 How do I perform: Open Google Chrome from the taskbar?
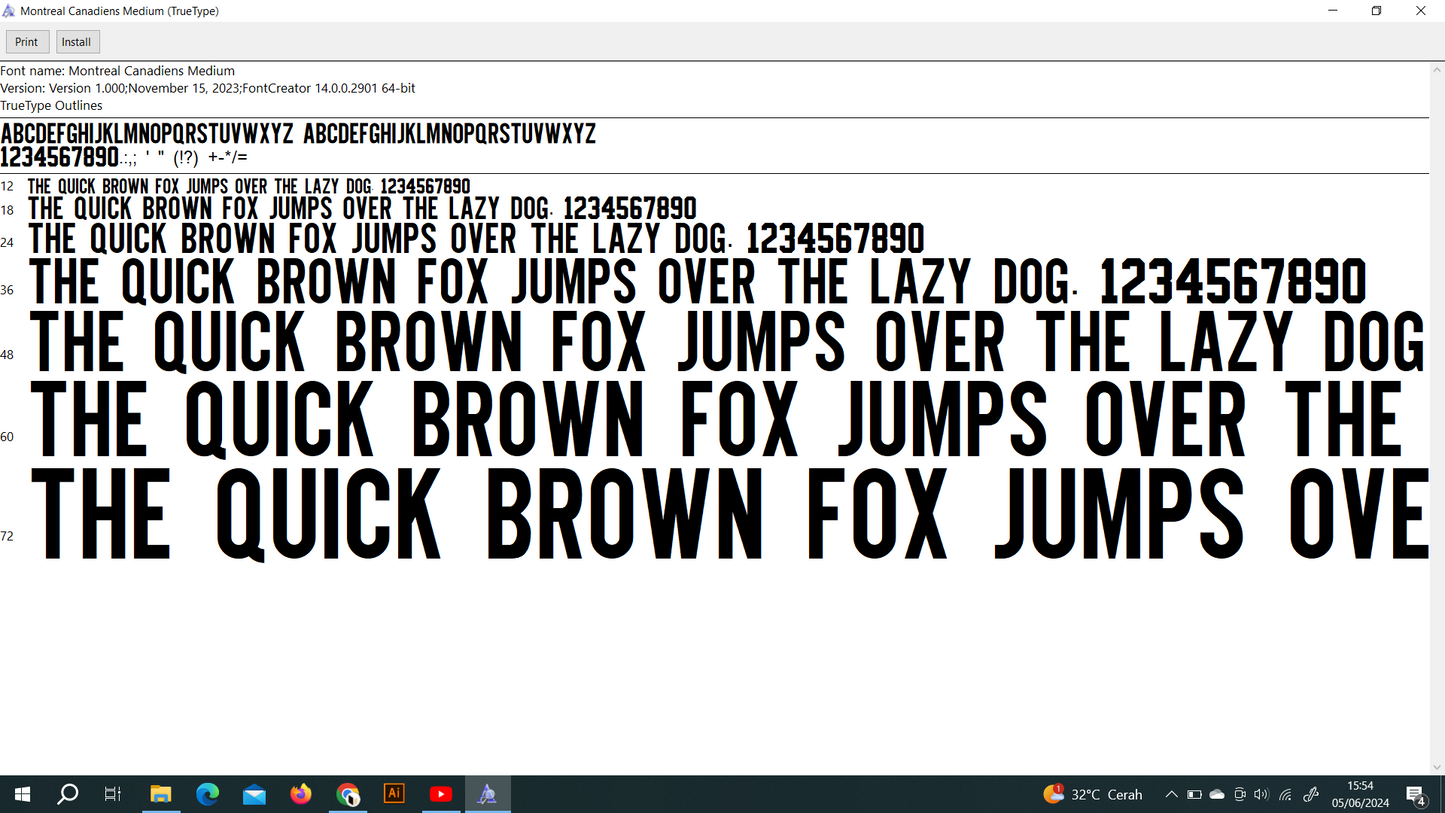pos(347,794)
